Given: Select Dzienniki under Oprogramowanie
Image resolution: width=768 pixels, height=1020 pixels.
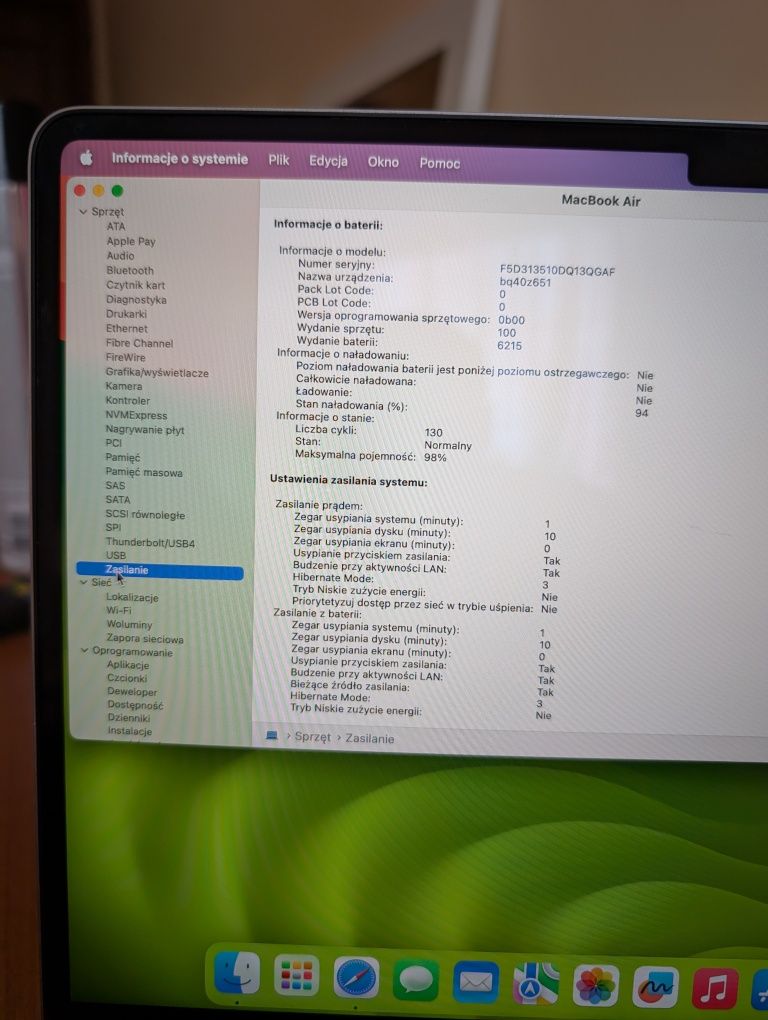Looking at the screenshot, I should (129, 718).
